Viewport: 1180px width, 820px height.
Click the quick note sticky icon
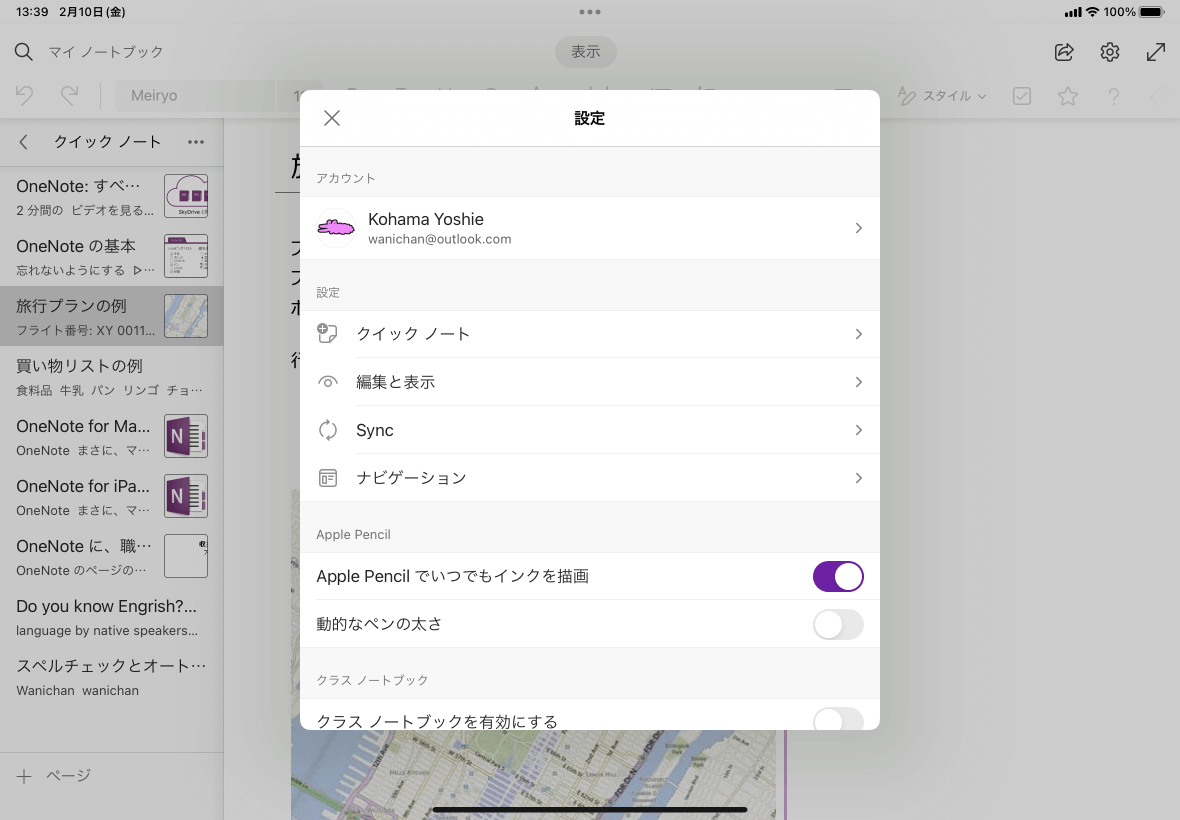(327, 333)
